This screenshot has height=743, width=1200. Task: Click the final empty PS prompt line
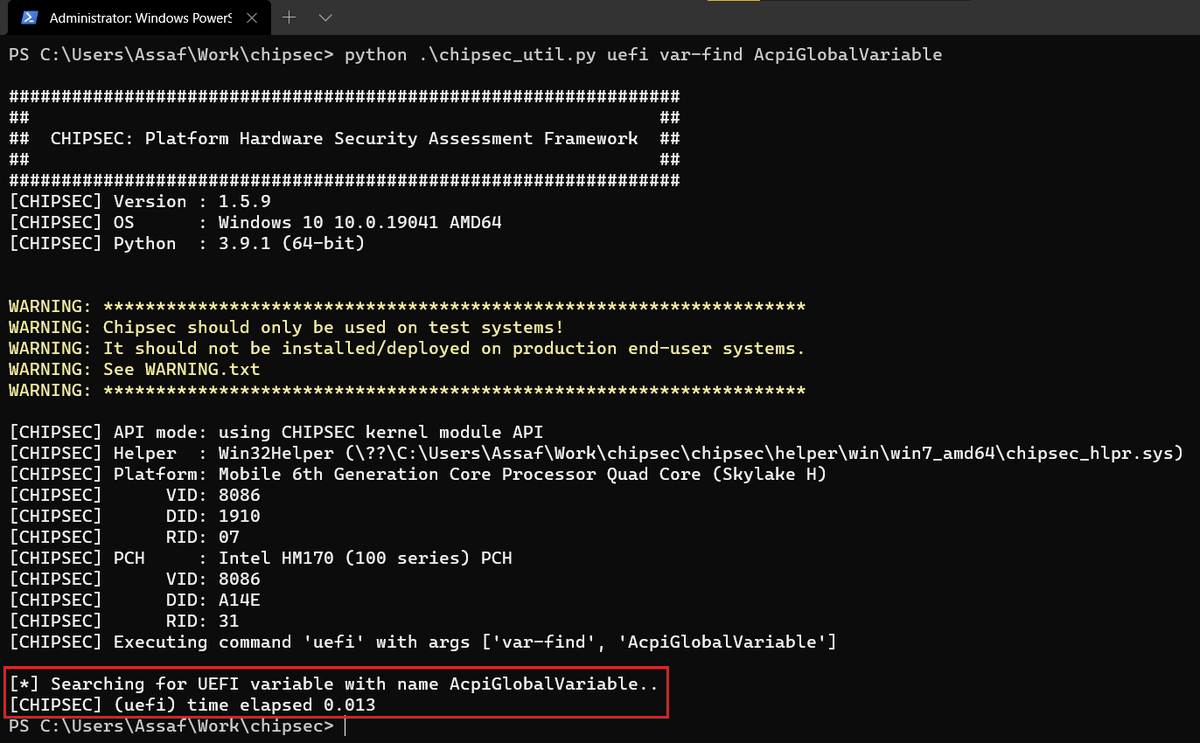(x=176, y=727)
